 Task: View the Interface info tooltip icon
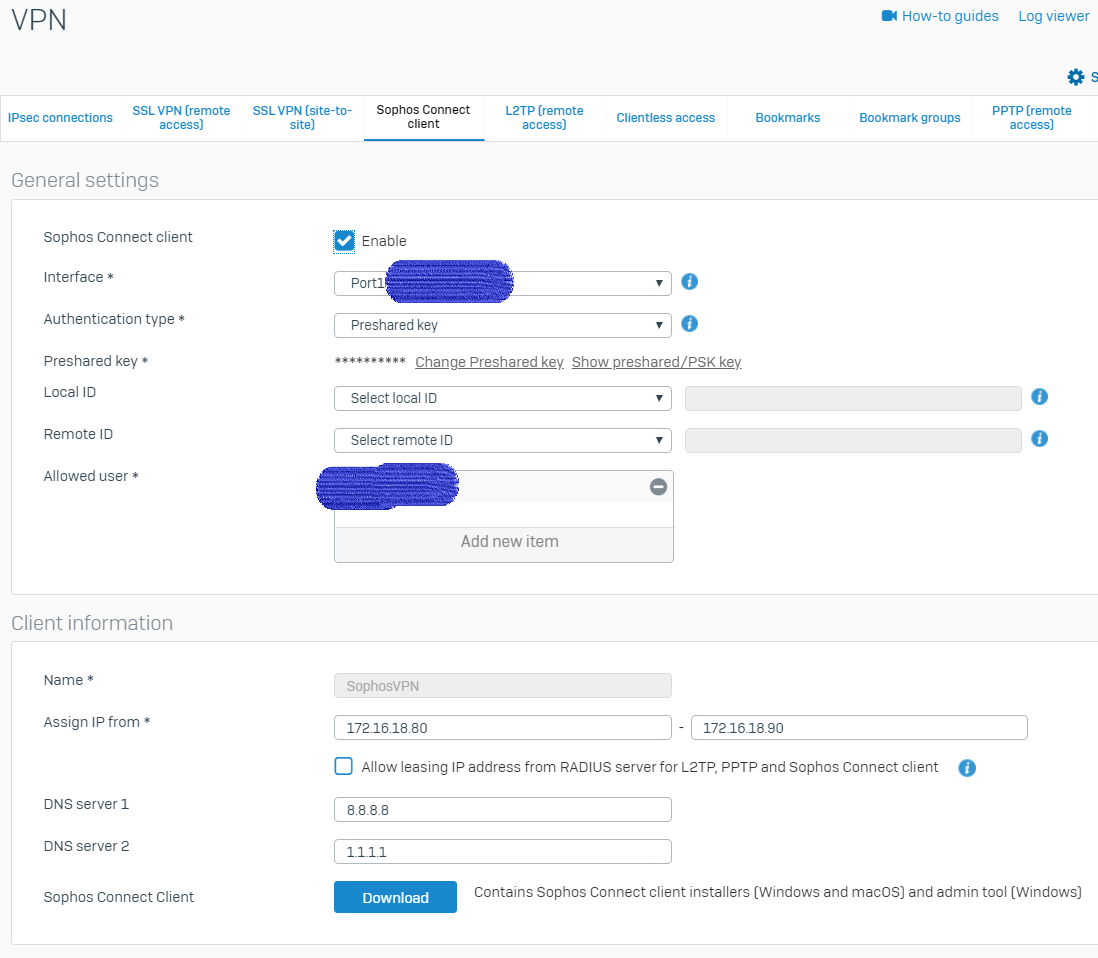pyautogui.click(x=689, y=282)
